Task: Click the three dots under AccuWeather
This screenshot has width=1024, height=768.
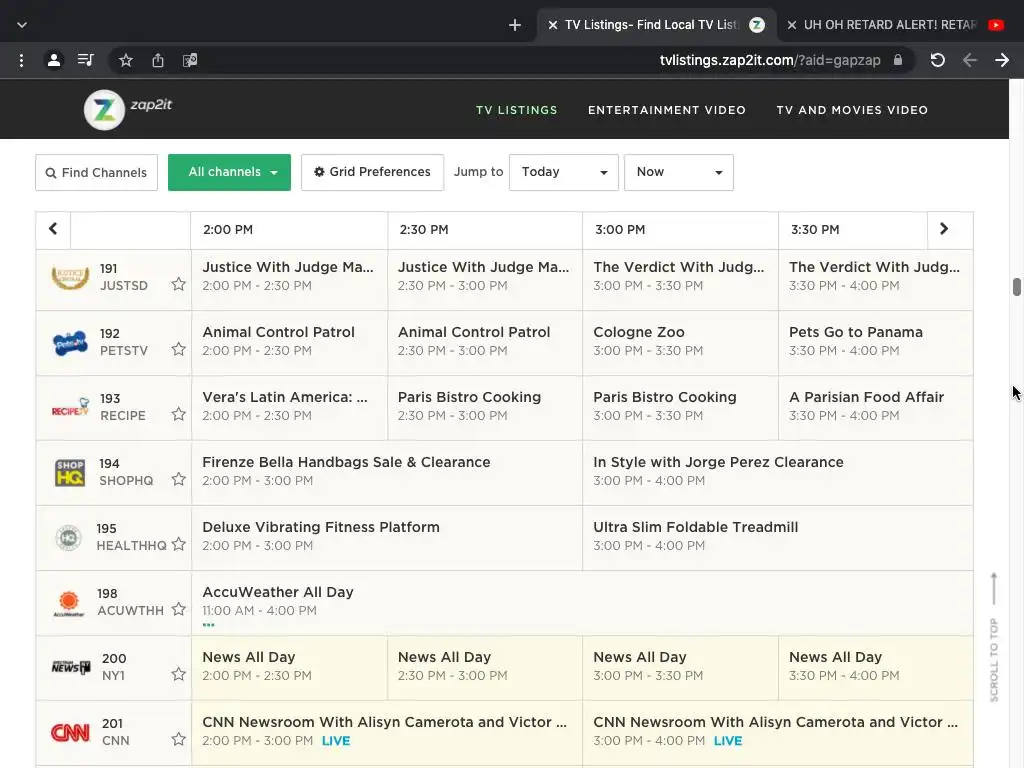Action: 208,625
